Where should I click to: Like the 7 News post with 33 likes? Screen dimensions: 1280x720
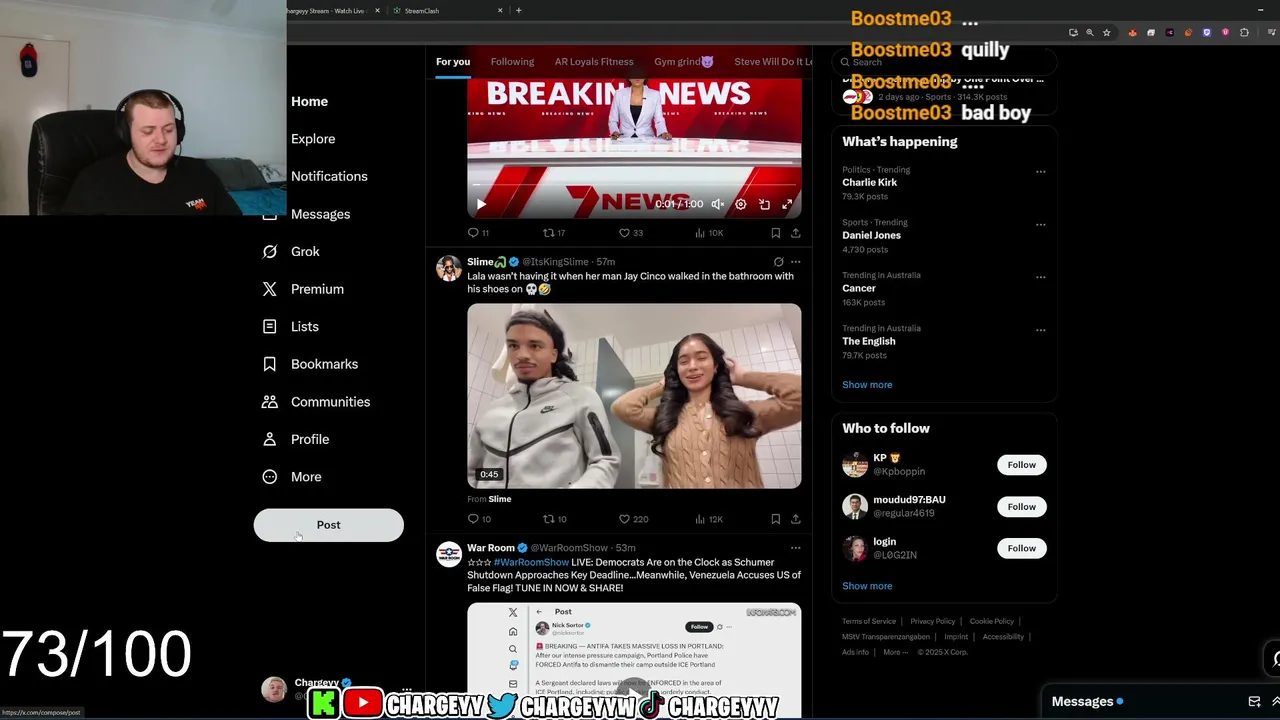(630, 233)
